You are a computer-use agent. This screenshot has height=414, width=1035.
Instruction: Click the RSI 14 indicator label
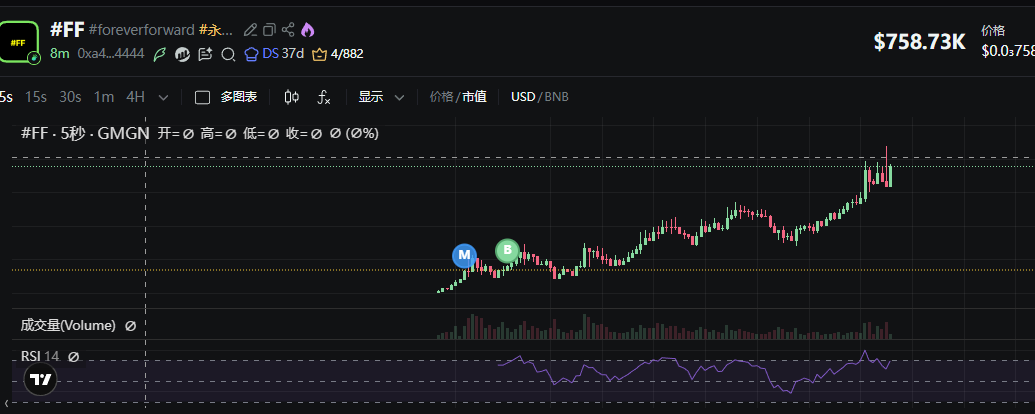40,357
